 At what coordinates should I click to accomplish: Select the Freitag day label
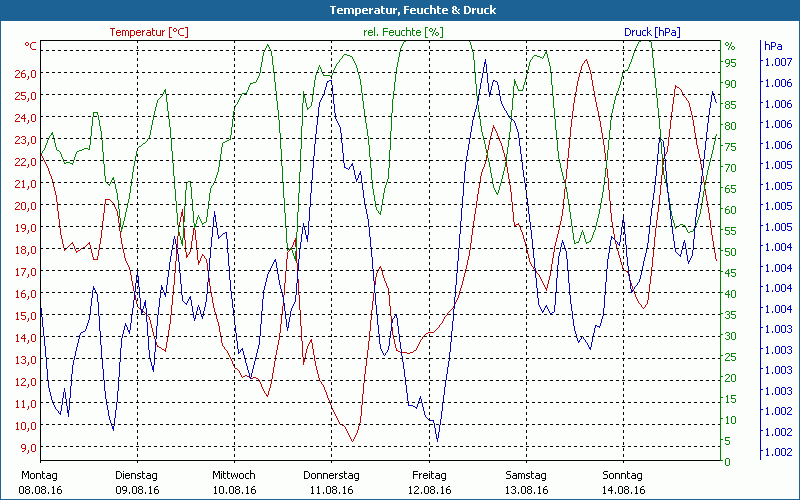(x=428, y=475)
